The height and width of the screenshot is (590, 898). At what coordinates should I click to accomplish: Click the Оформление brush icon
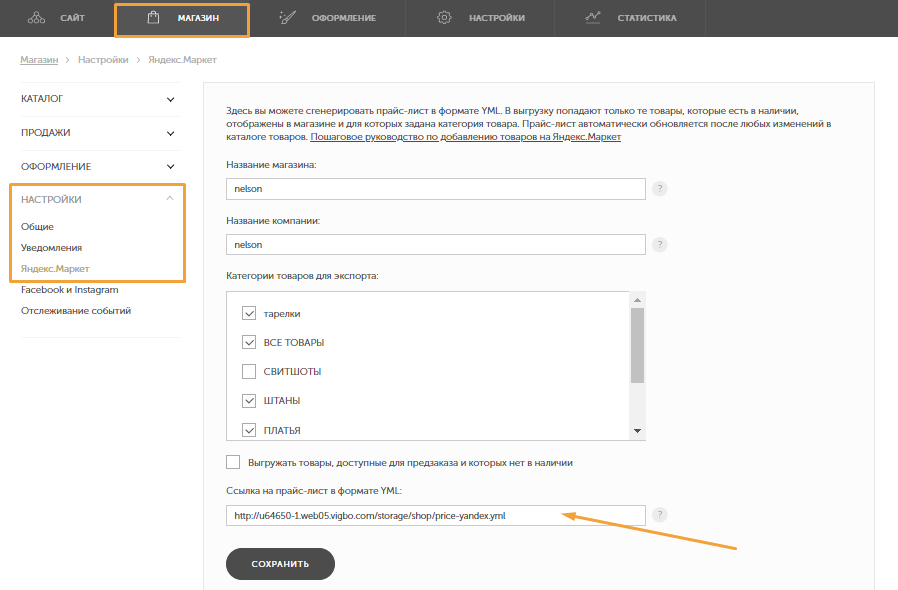pos(287,18)
